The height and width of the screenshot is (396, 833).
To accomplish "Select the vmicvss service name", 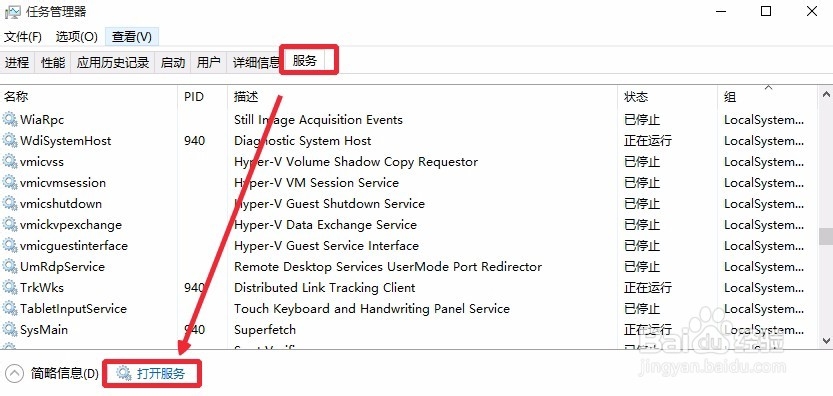I will [x=42, y=162].
